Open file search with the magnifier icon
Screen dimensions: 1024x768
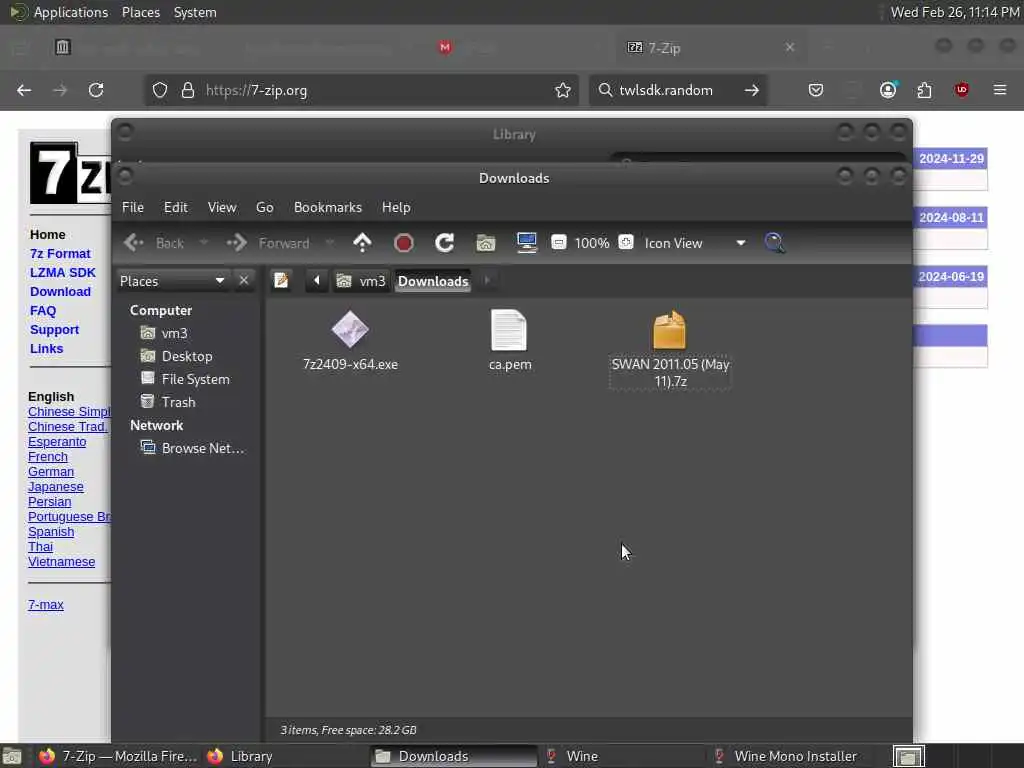pyautogui.click(x=775, y=243)
